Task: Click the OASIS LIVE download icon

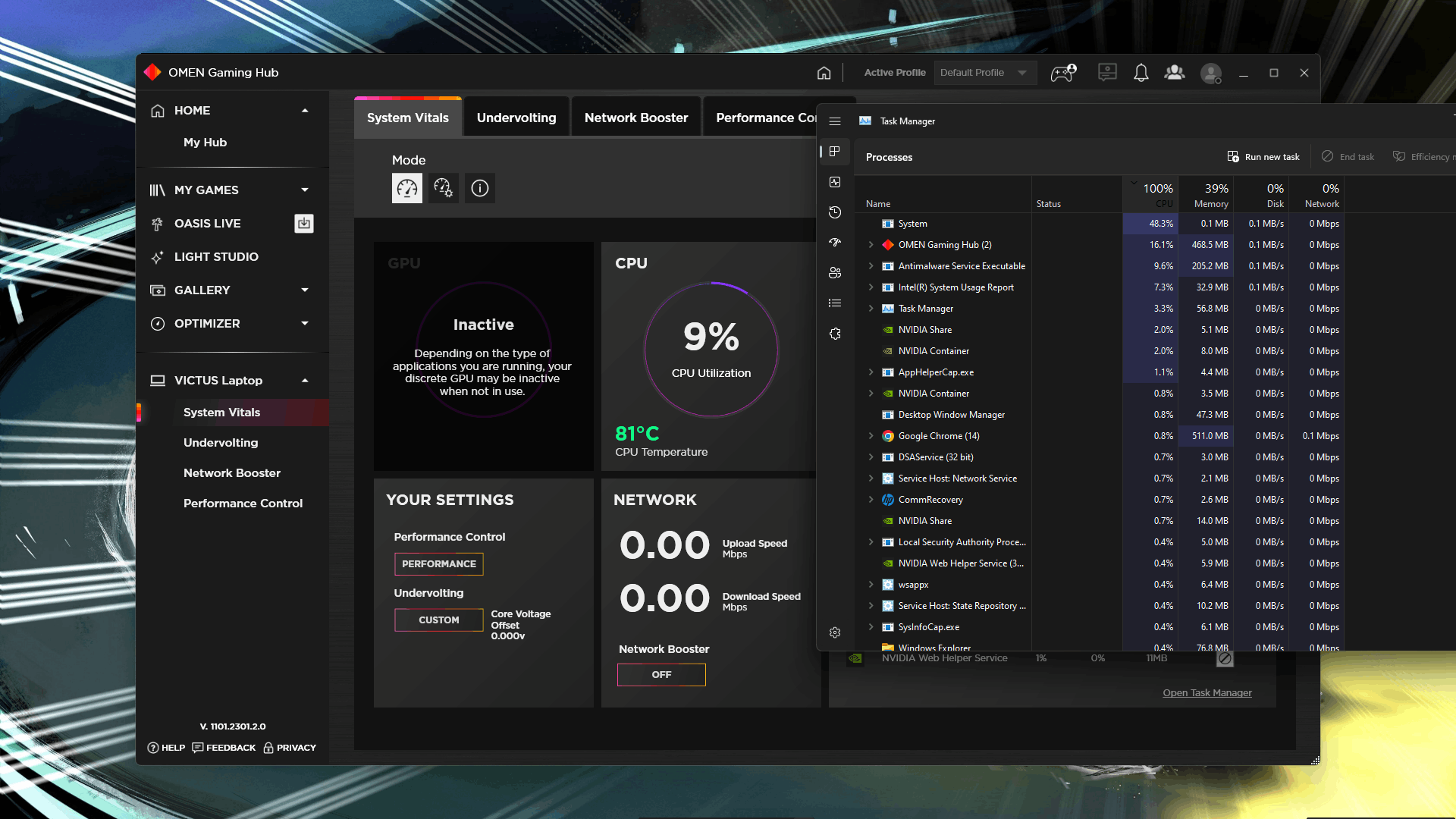Action: [x=304, y=224]
